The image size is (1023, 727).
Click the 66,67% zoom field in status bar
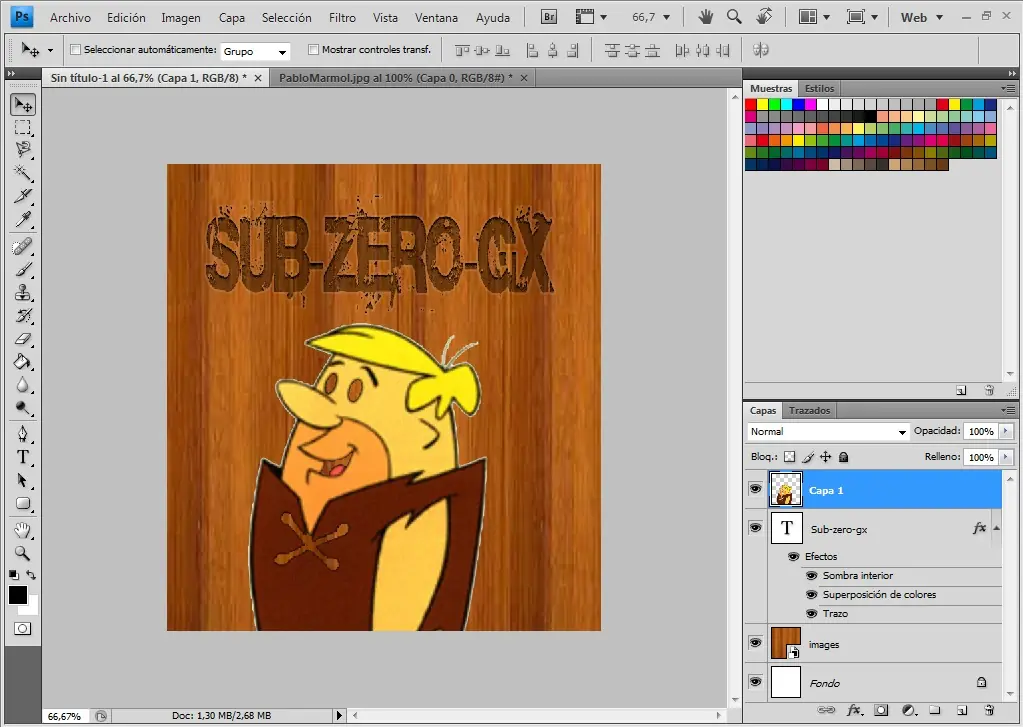coord(65,716)
